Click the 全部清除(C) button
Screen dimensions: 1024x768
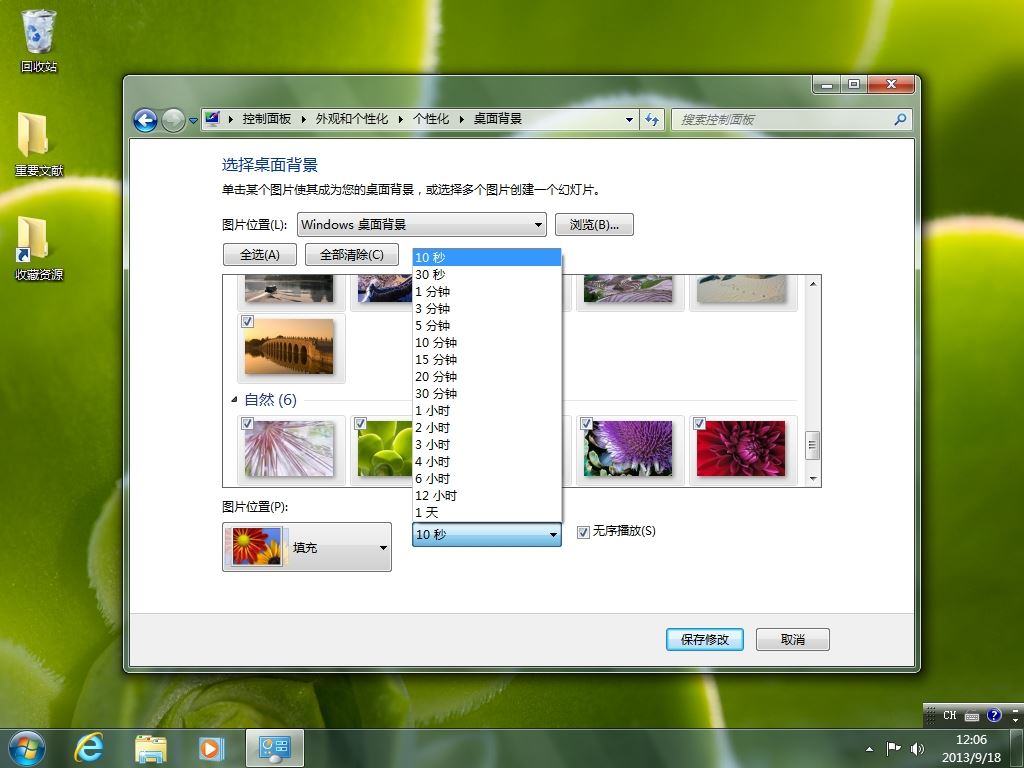tap(352, 255)
